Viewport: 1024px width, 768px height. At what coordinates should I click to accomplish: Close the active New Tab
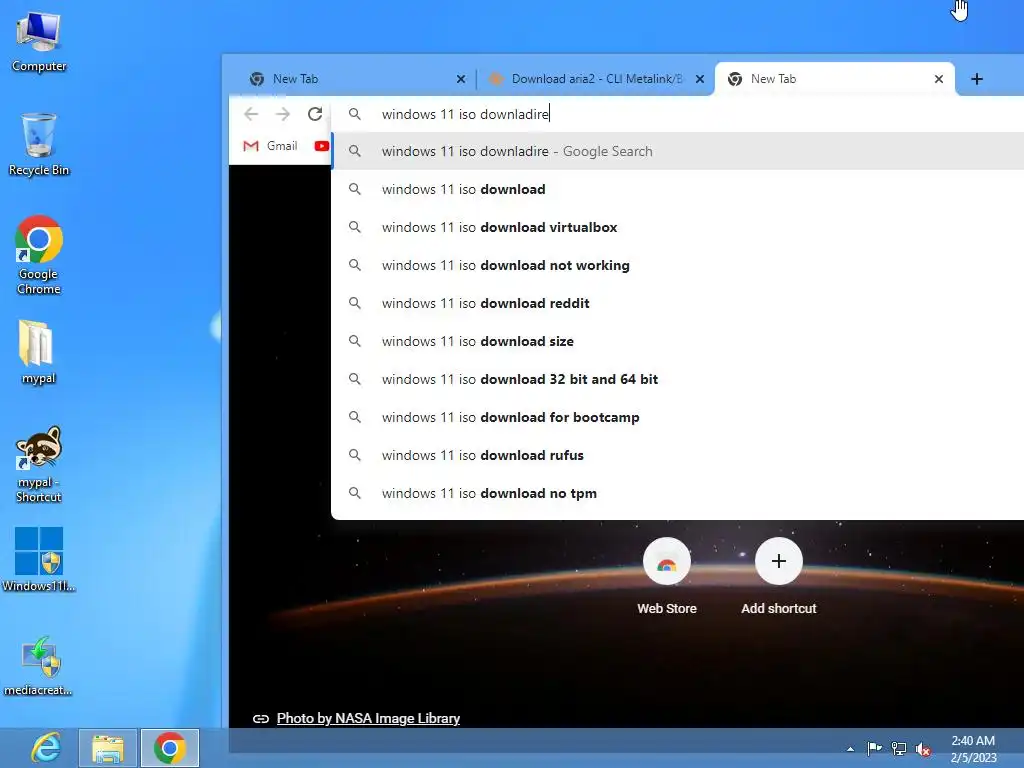point(939,79)
